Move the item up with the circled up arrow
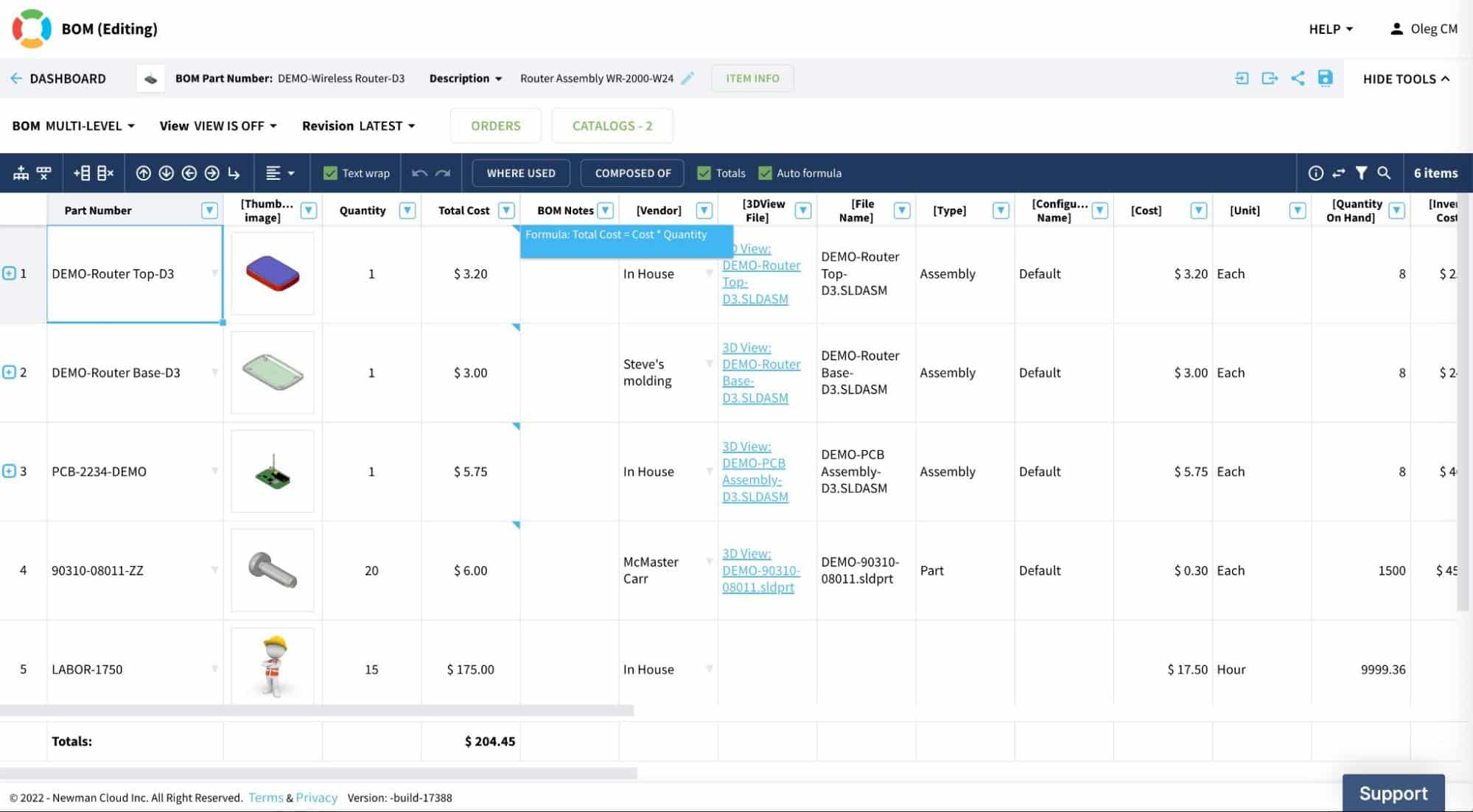This screenshot has height=812, width=1473. pos(144,173)
